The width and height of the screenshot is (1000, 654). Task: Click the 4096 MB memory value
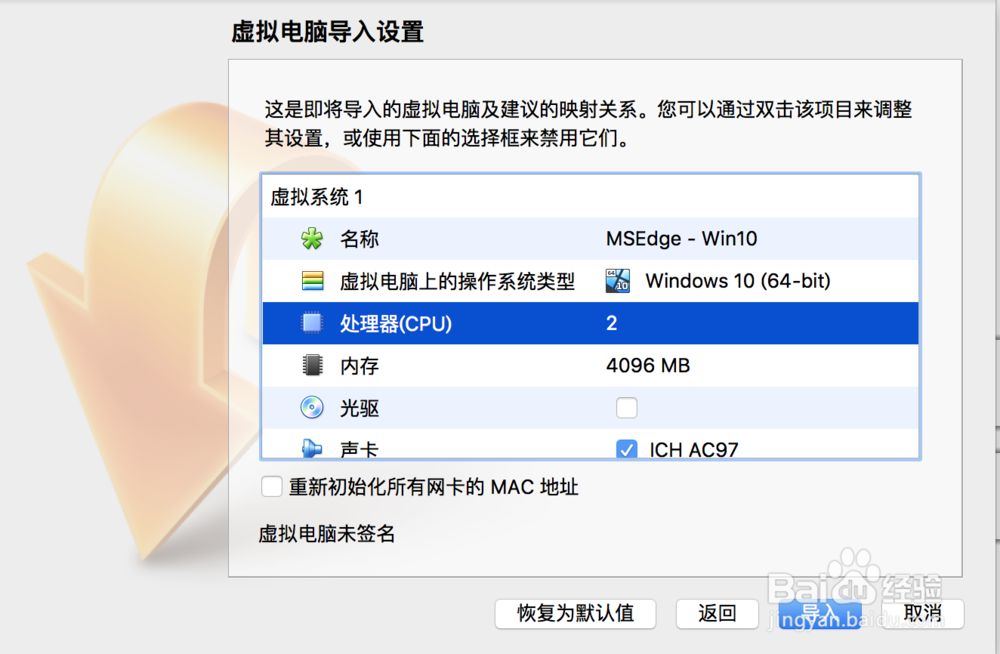pos(648,365)
